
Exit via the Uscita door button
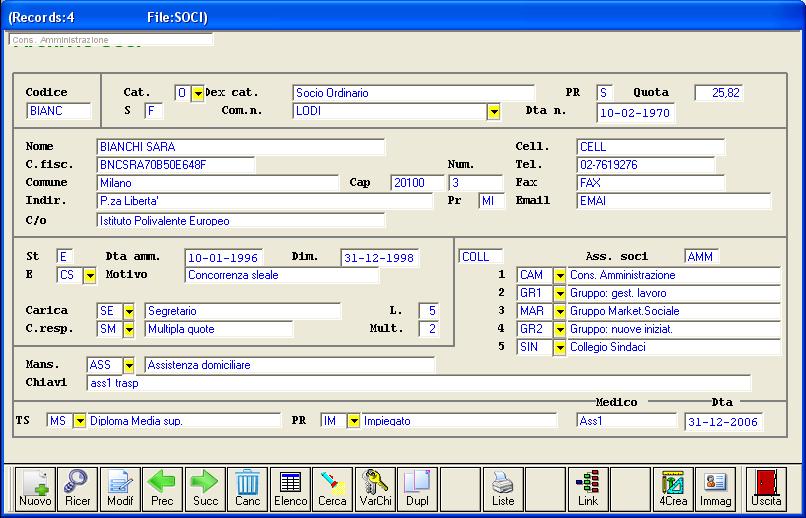pos(766,489)
